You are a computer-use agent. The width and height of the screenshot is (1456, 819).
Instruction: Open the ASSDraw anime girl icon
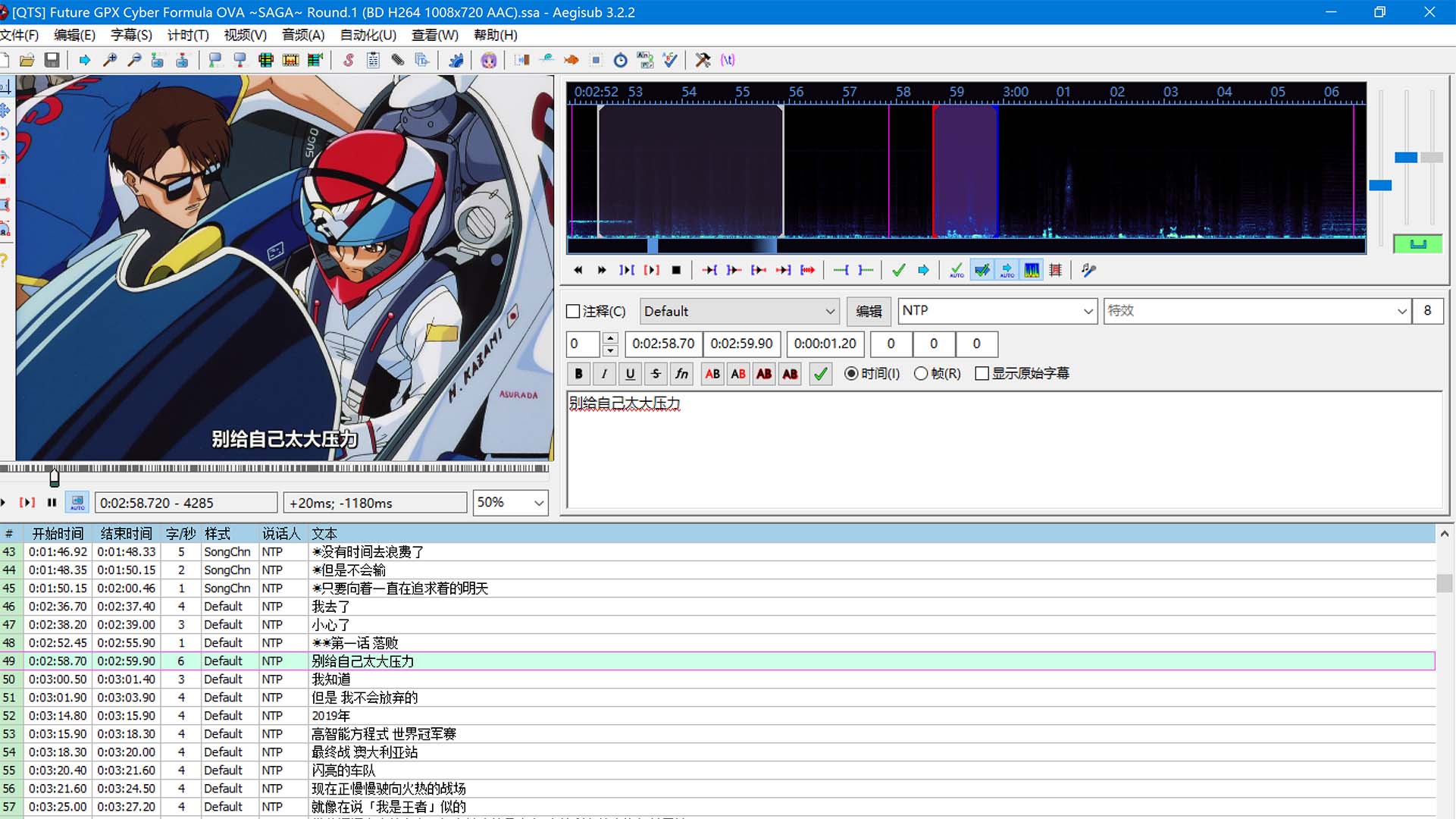pos(489,60)
